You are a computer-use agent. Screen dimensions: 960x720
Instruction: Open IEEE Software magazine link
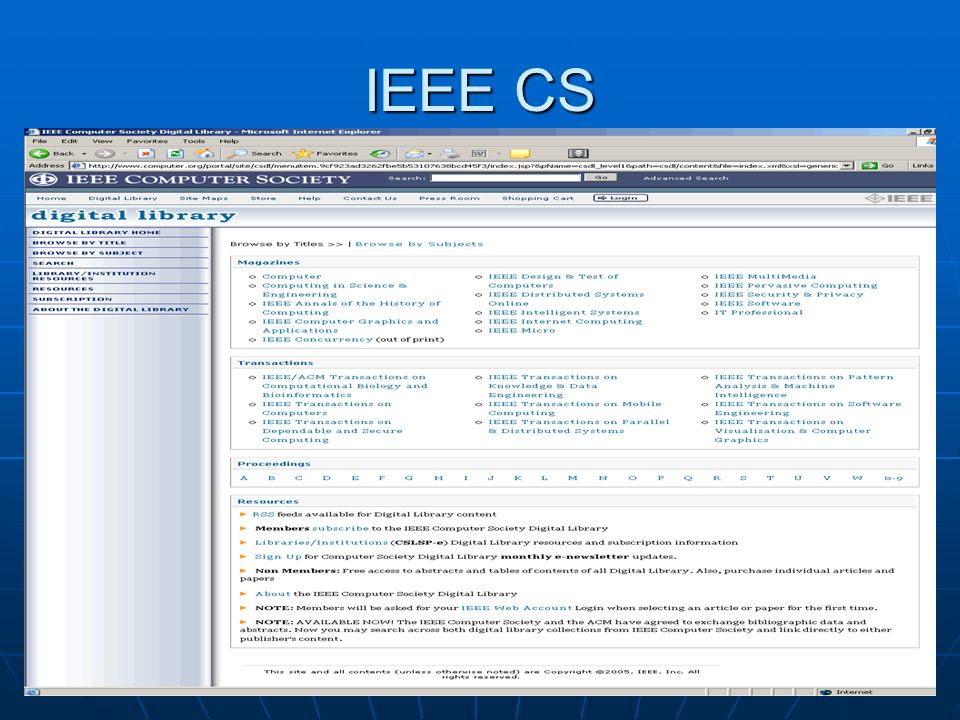pos(757,304)
